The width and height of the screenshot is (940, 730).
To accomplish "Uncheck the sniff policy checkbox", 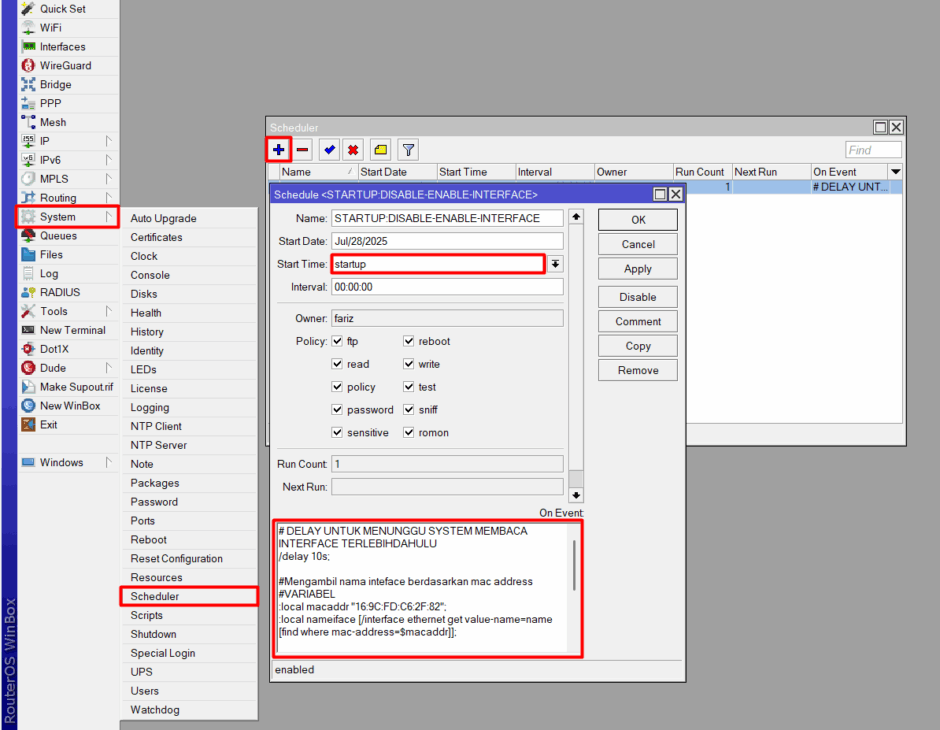I will point(408,409).
